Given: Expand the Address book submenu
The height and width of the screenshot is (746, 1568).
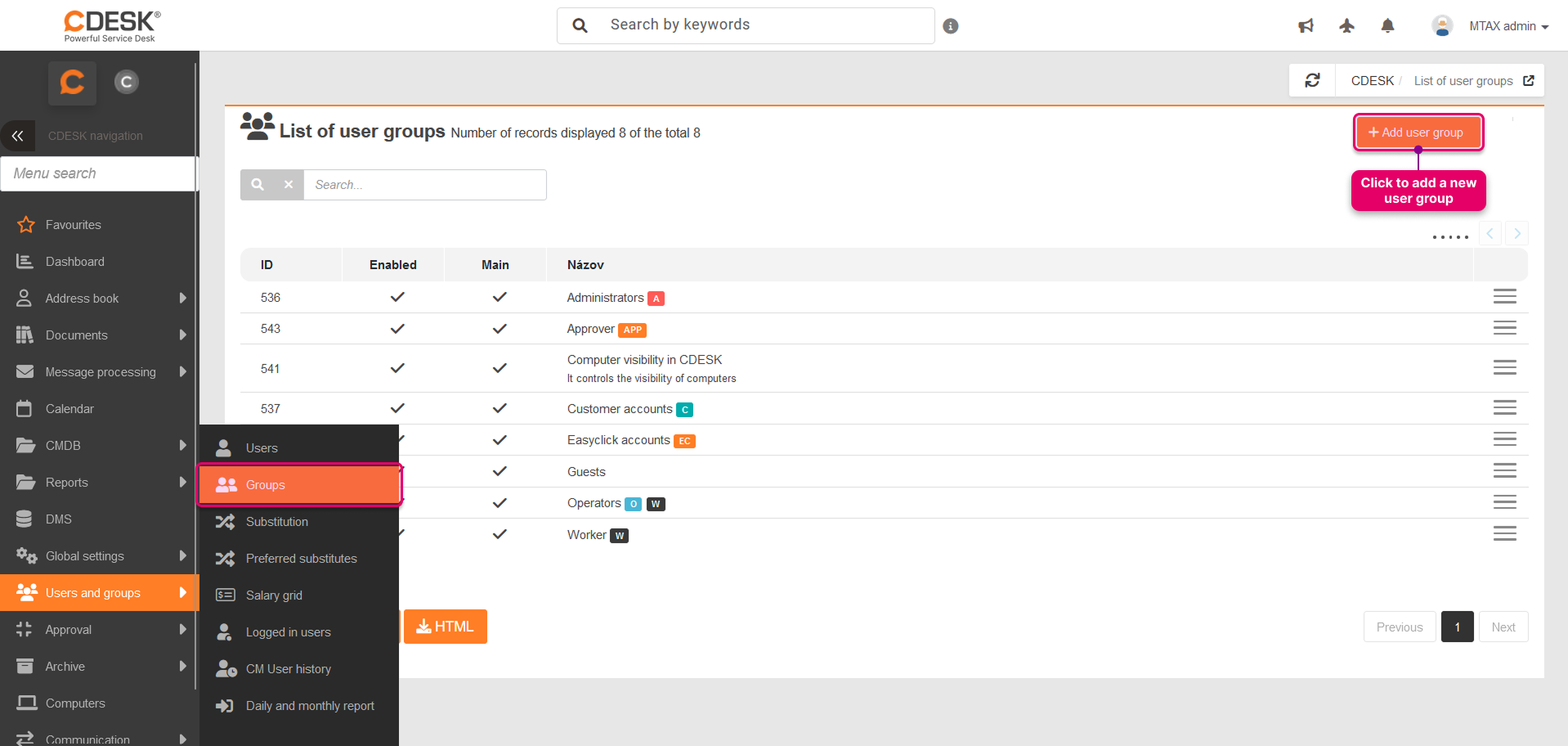Looking at the screenshot, I should [182, 299].
